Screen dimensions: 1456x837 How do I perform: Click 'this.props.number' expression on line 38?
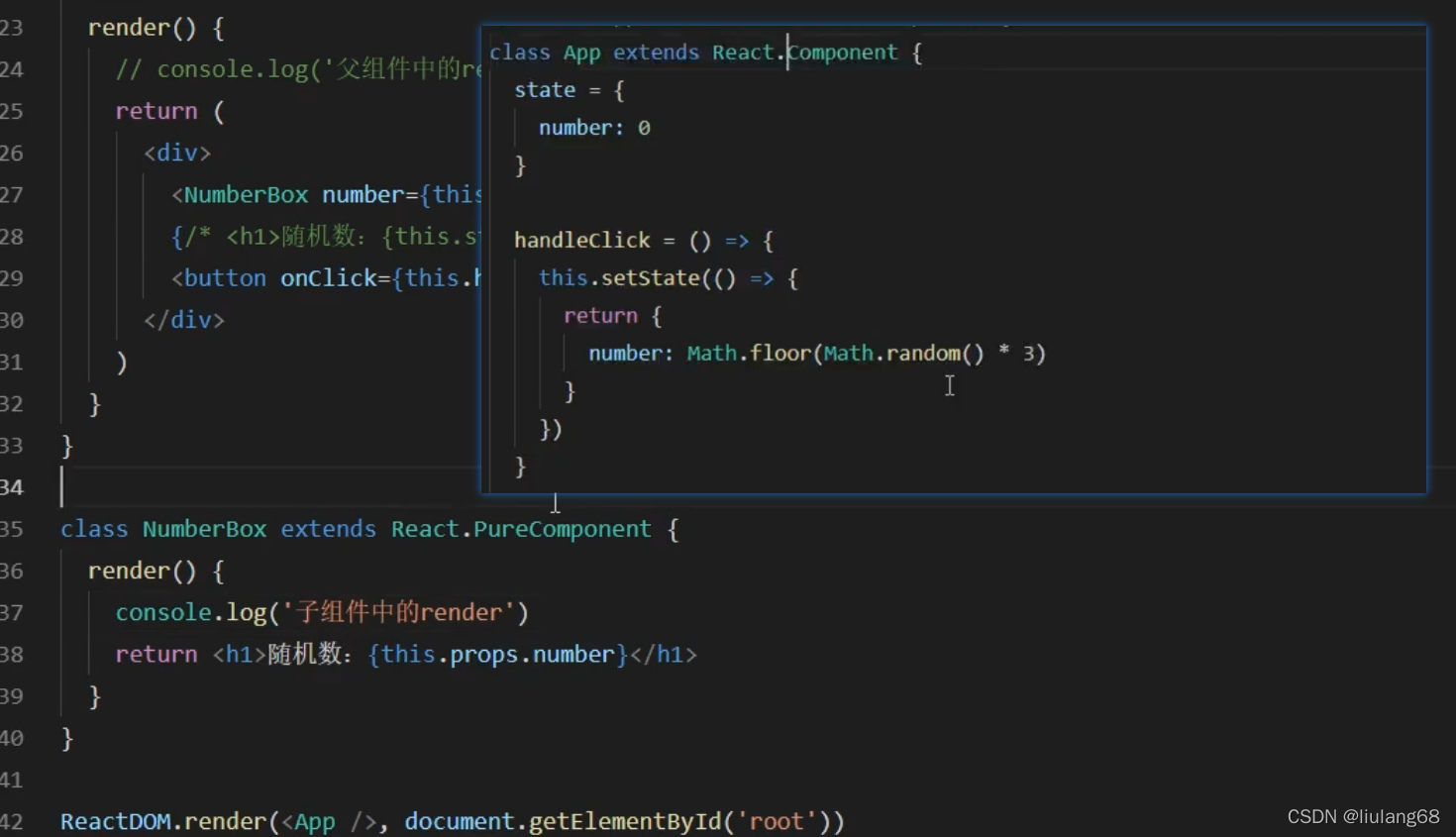[497, 654]
